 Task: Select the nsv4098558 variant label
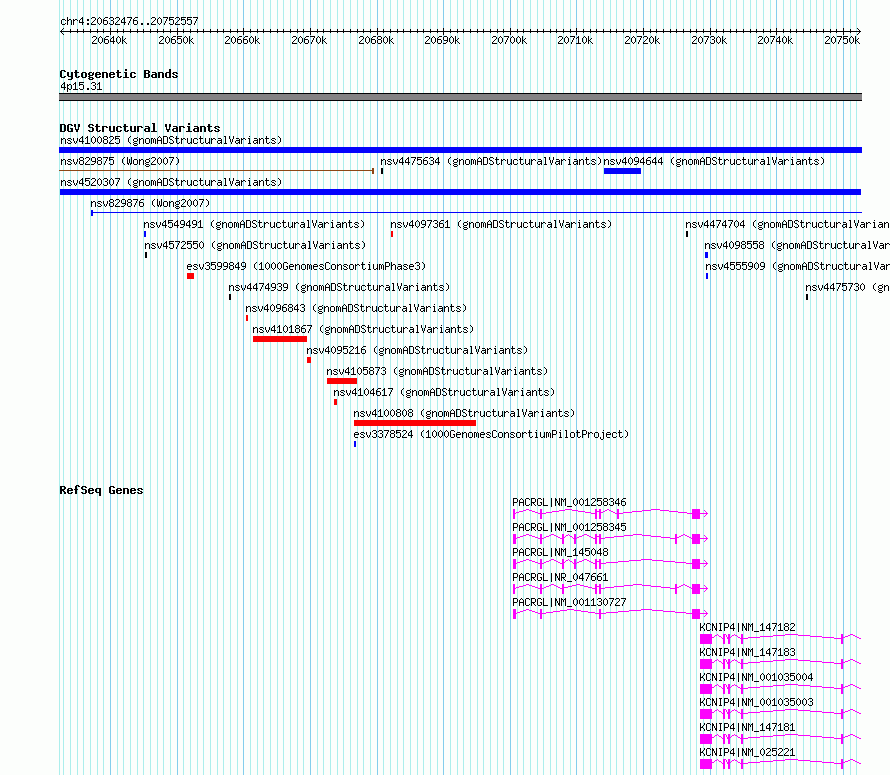click(797, 245)
